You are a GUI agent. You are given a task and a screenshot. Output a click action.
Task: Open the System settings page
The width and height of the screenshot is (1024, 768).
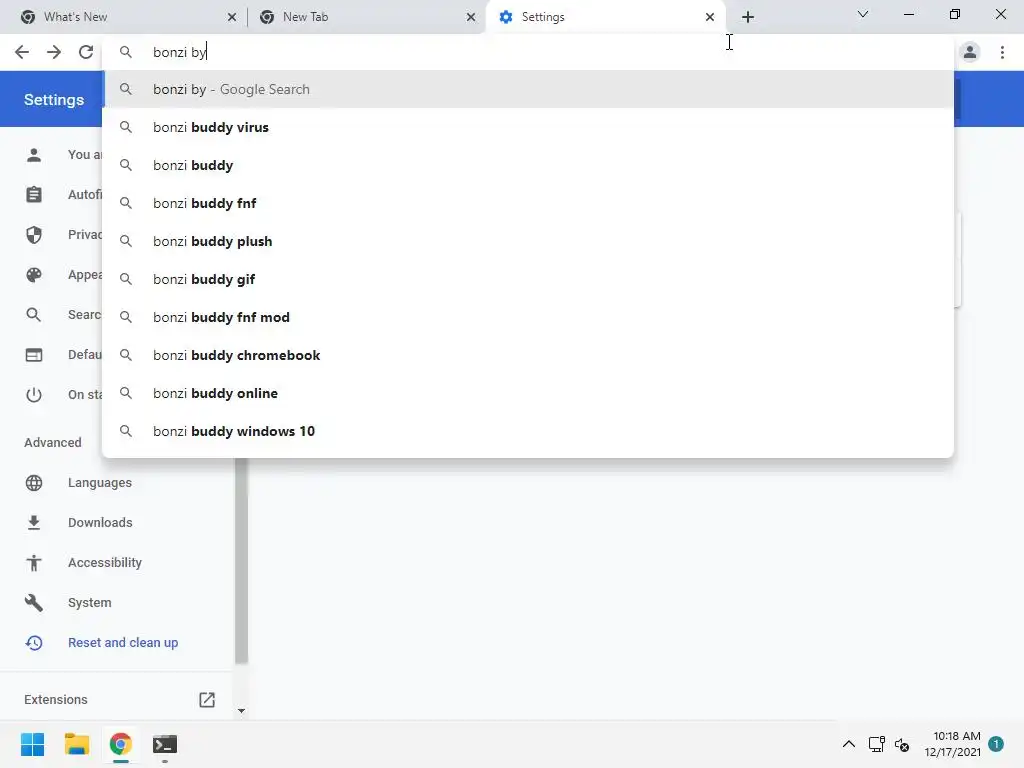[x=89, y=603]
